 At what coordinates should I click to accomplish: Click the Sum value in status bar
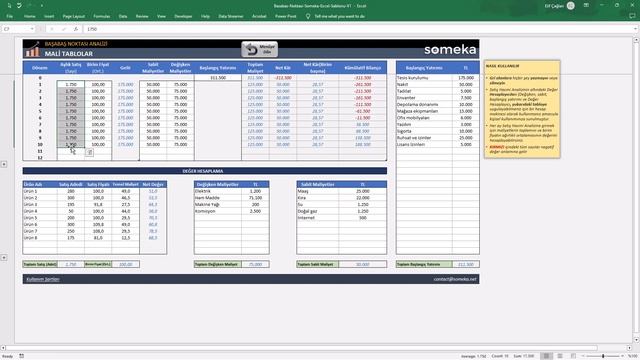tap(523, 356)
